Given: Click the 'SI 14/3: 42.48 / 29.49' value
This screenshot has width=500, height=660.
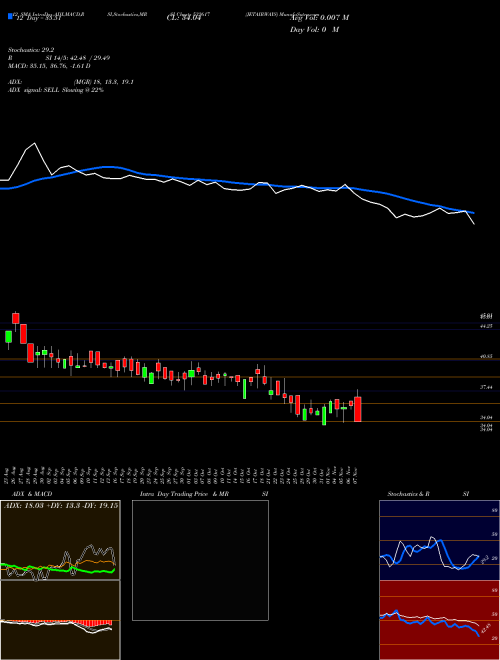Looking at the screenshot, I should (x=78, y=58).
